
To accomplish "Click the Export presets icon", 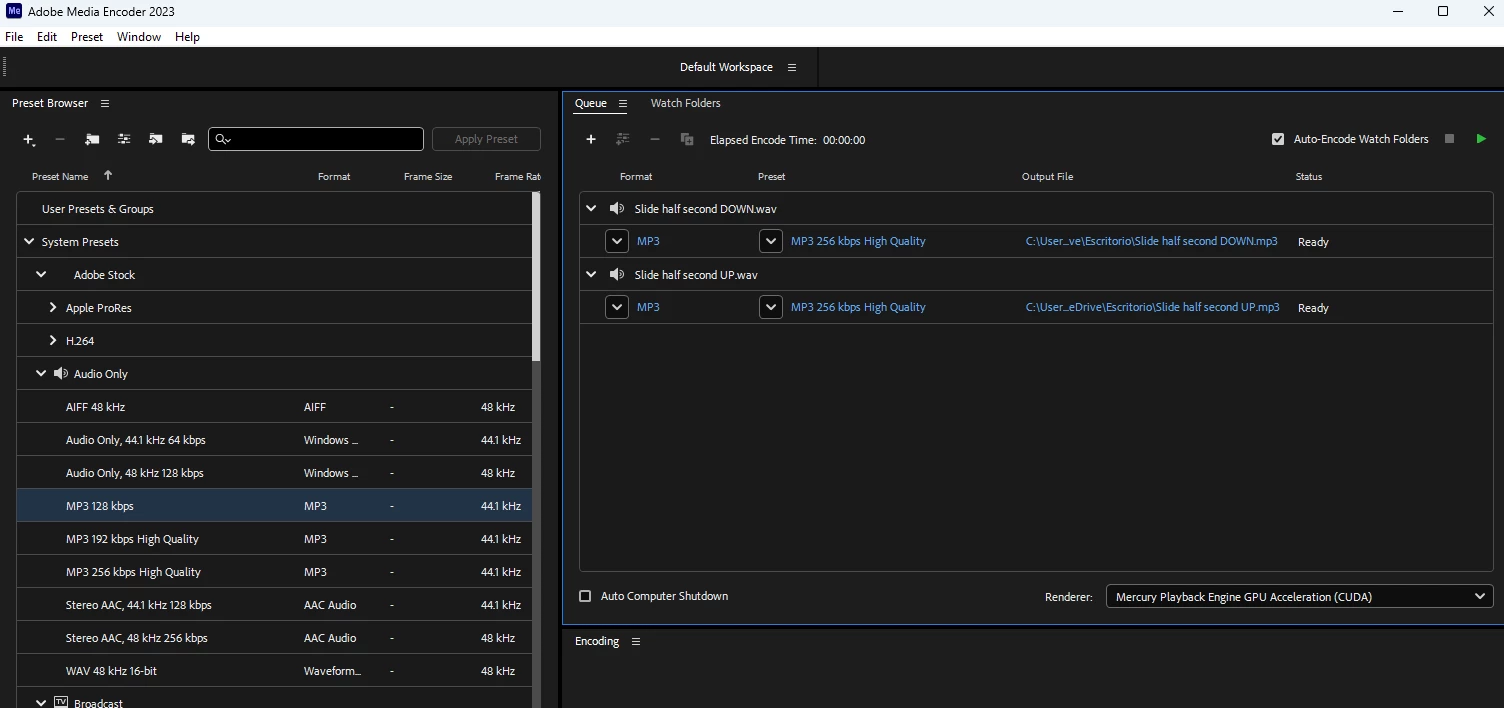I will coord(188,140).
